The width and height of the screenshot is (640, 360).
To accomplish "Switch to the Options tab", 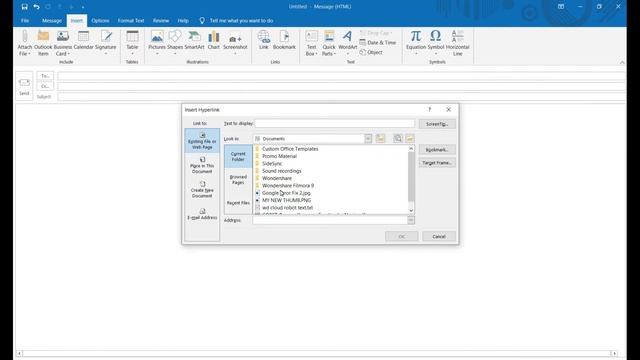I will [x=100, y=20].
